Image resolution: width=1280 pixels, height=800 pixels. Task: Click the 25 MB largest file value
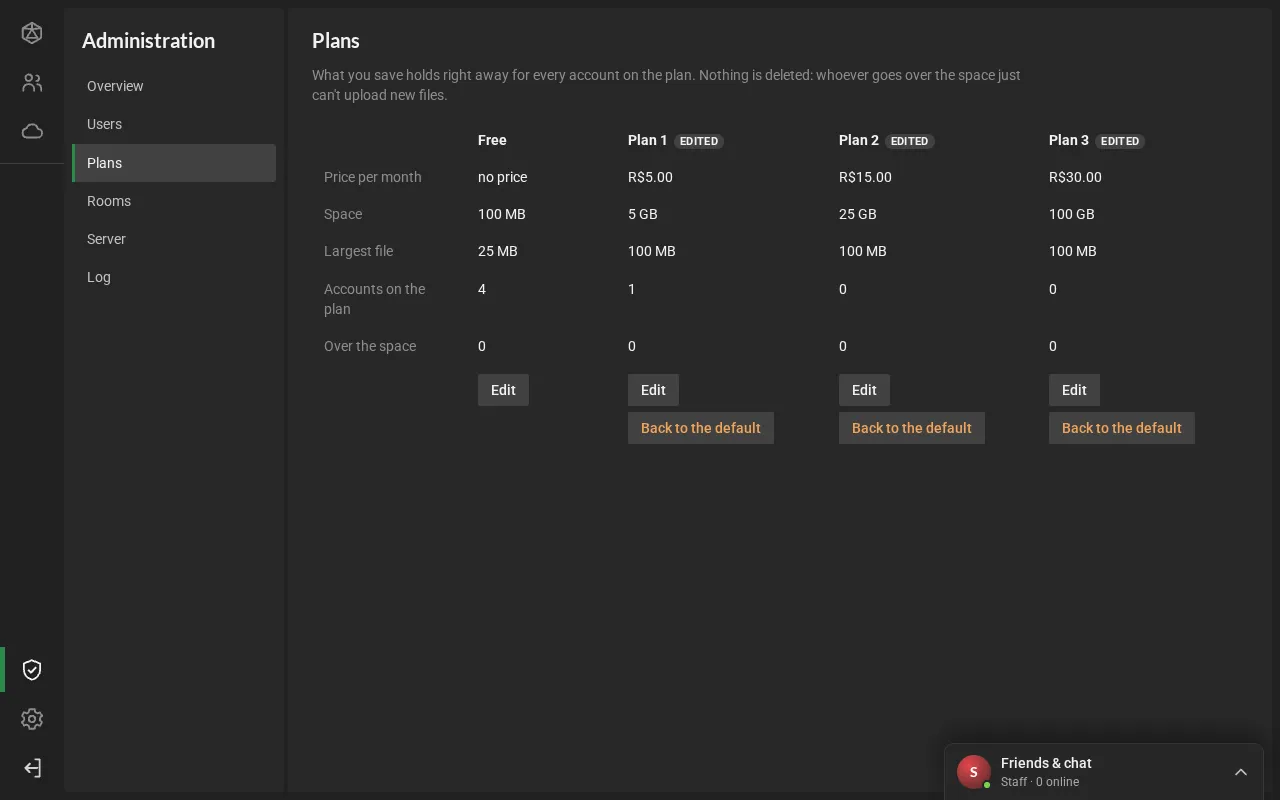coord(498,251)
